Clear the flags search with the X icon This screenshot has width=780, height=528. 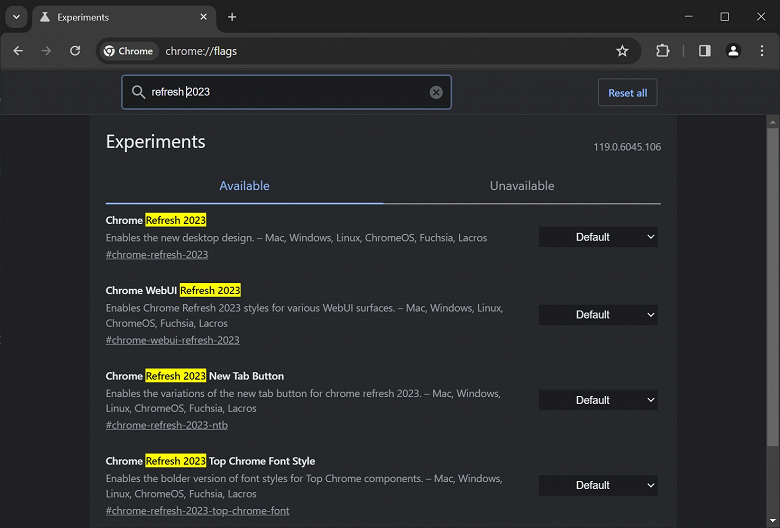coord(436,92)
